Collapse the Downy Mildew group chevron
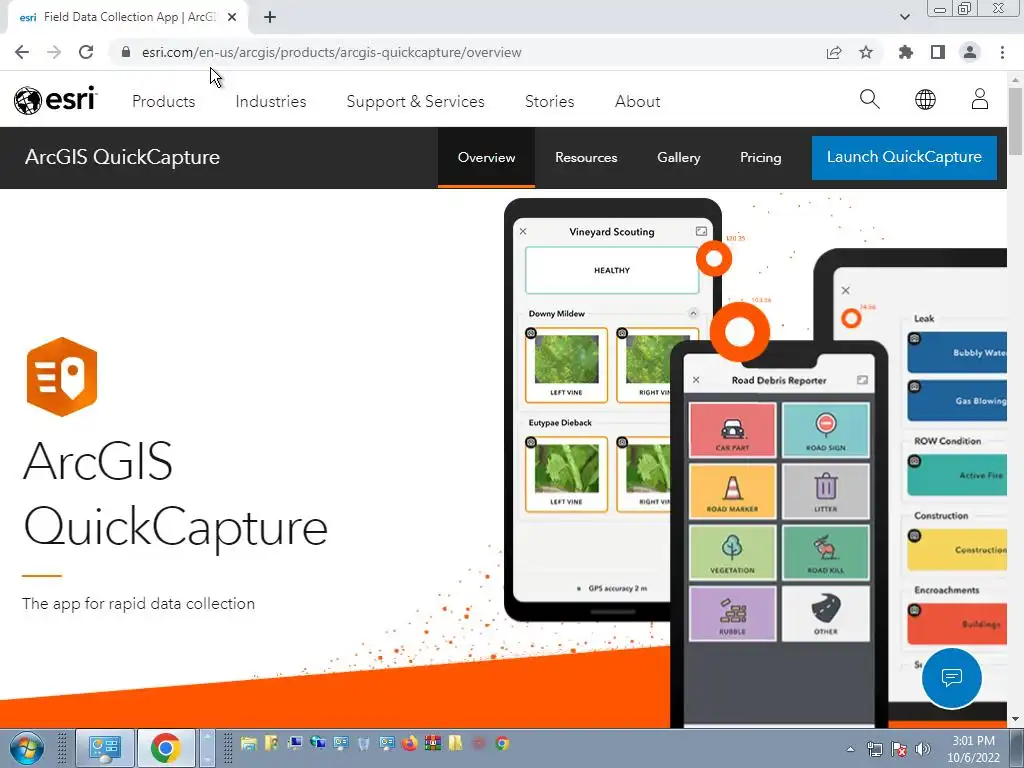 (694, 313)
